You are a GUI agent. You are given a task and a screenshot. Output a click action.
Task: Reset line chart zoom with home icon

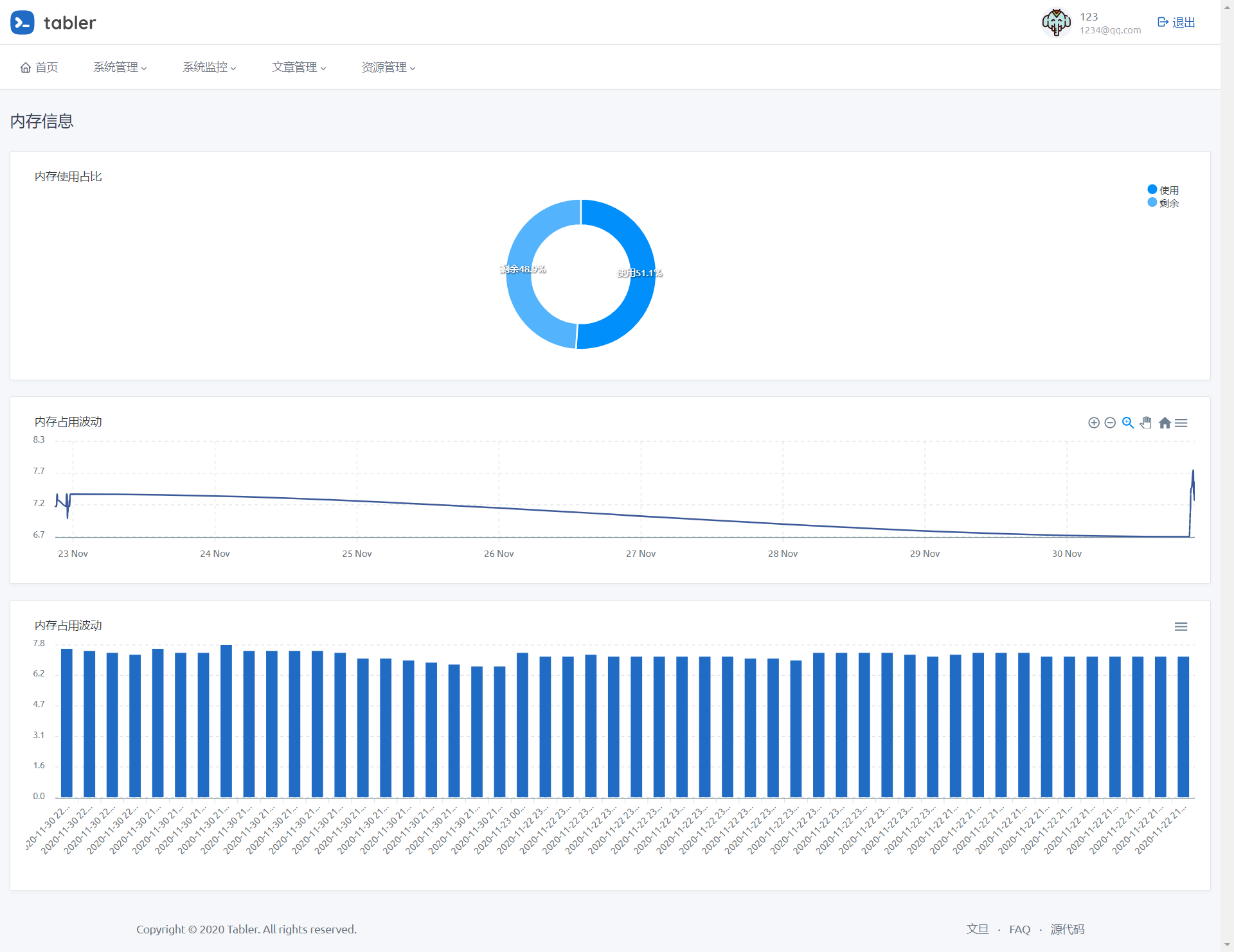click(1164, 423)
